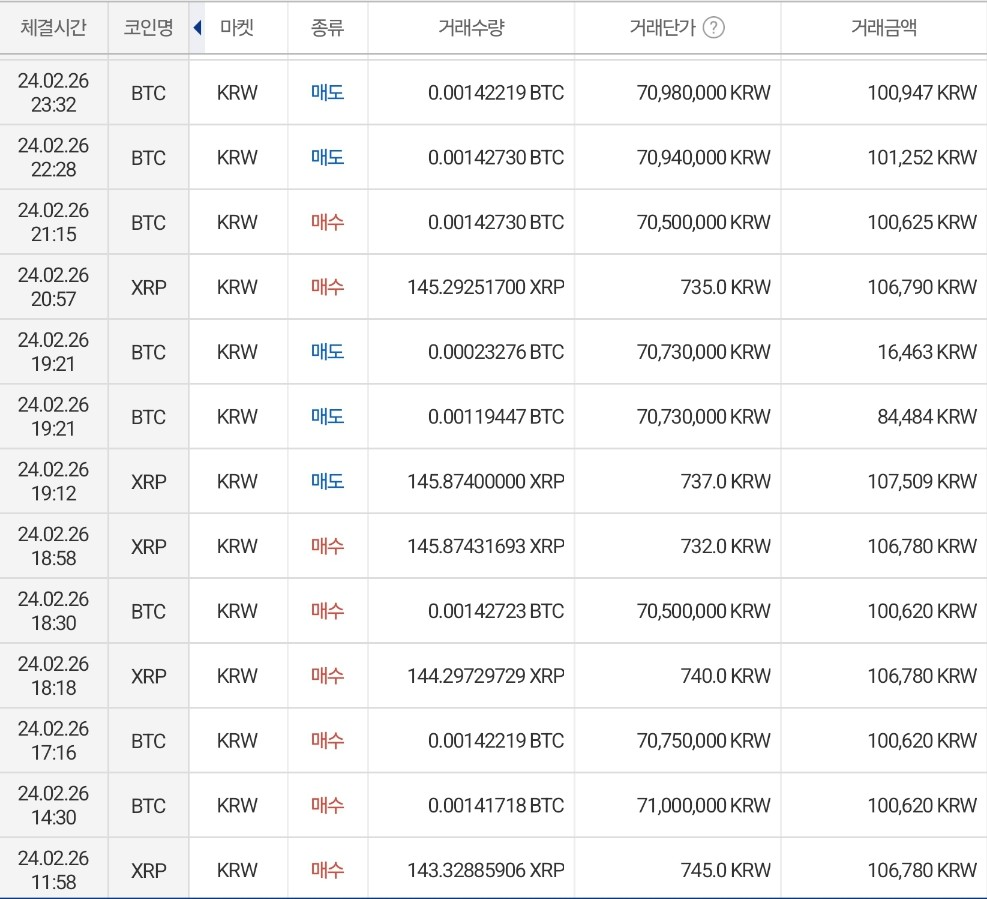Click the 70,750,000 KRW unit price
The width and height of the screenshot is (987, 899).
click(704, 741)
